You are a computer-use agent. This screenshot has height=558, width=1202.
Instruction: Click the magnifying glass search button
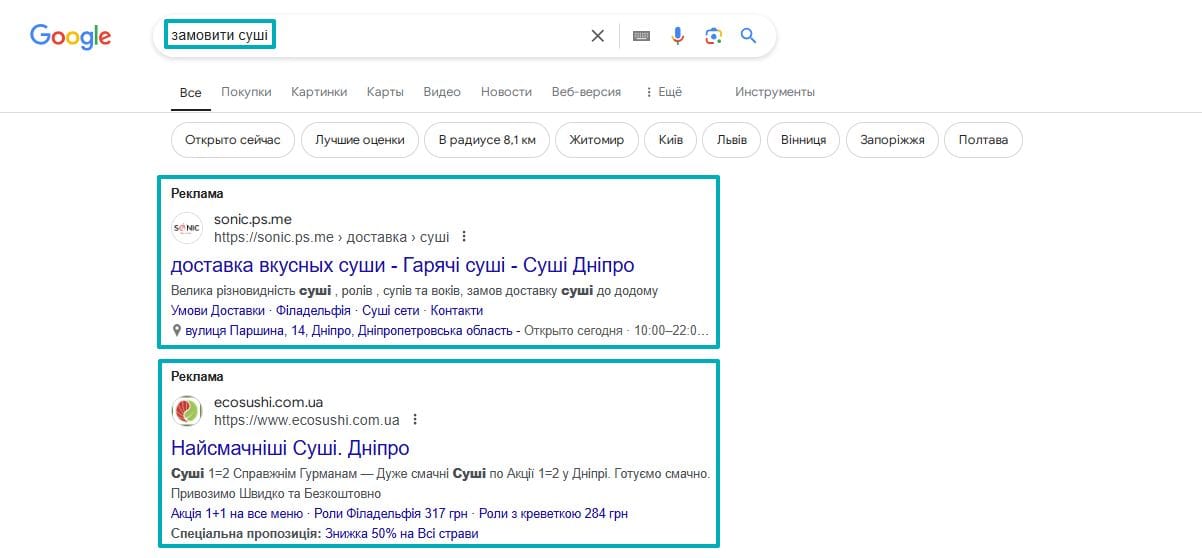pyautogui.click(x=748, y=36)
